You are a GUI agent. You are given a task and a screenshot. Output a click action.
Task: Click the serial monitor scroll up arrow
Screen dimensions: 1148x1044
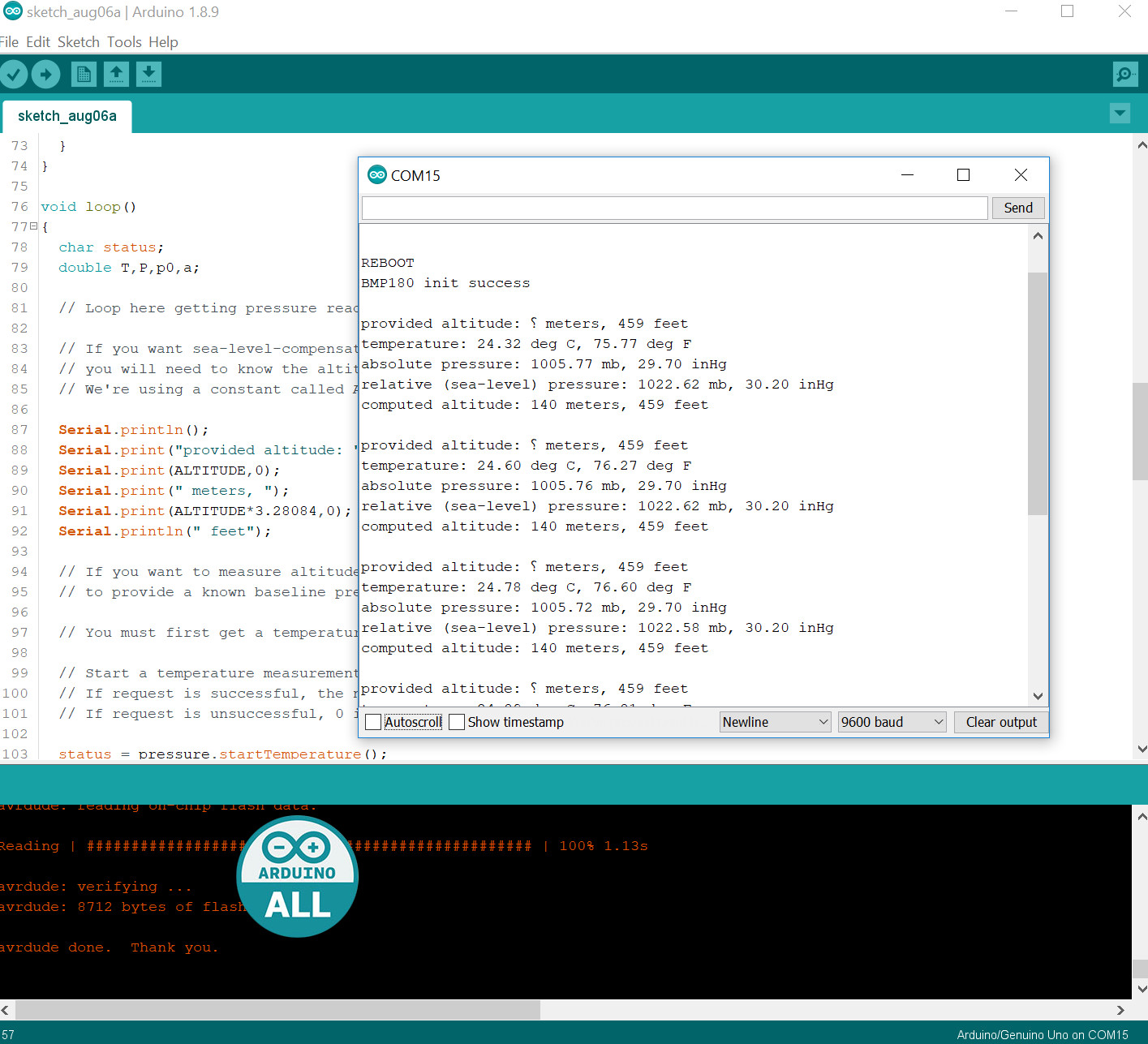point(1038,236)
